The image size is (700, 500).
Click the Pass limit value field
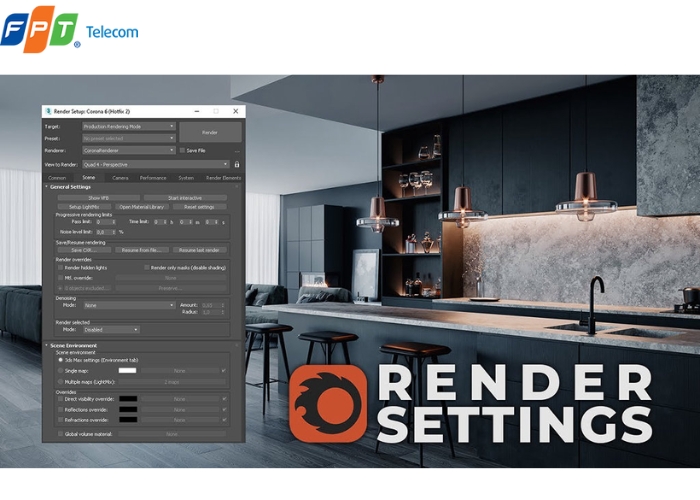105,222
